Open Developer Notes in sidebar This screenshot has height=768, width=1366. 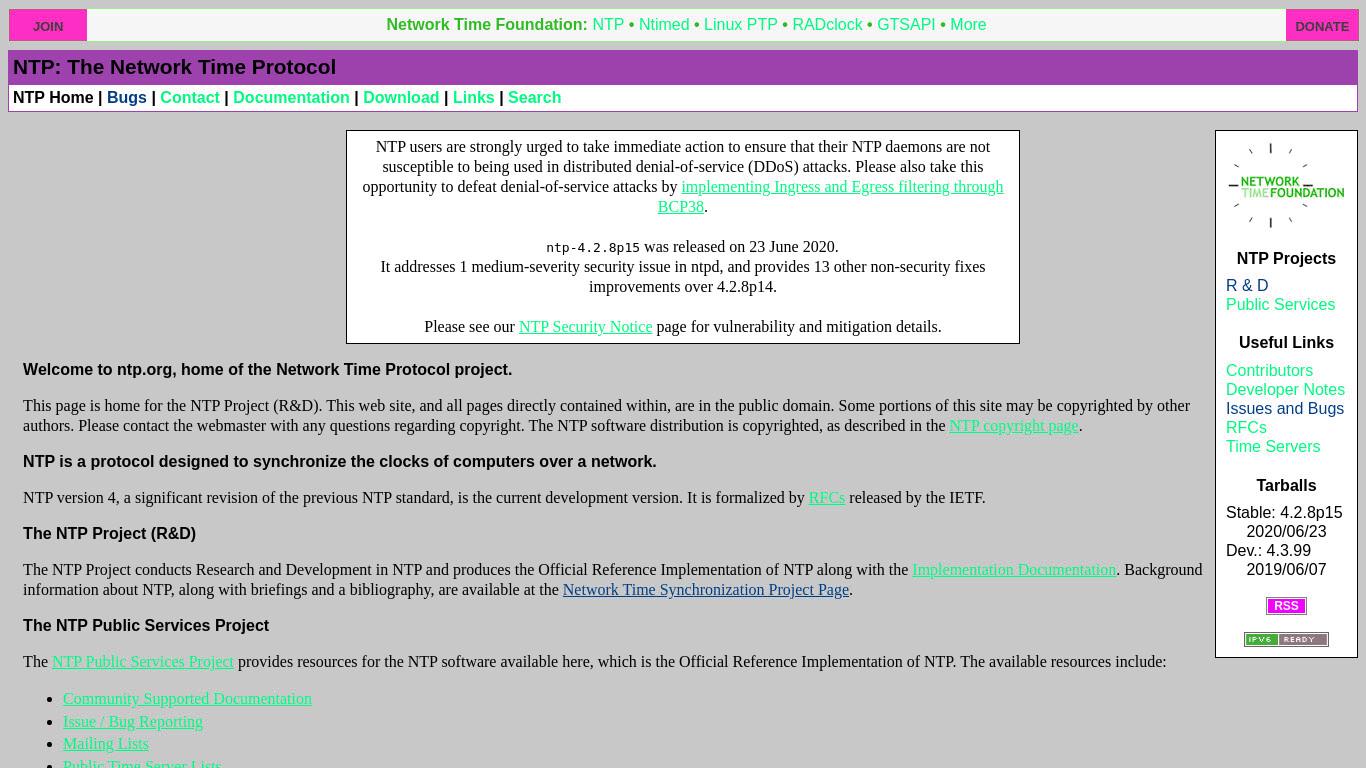pyautogui.click(x=1285, y=390)
